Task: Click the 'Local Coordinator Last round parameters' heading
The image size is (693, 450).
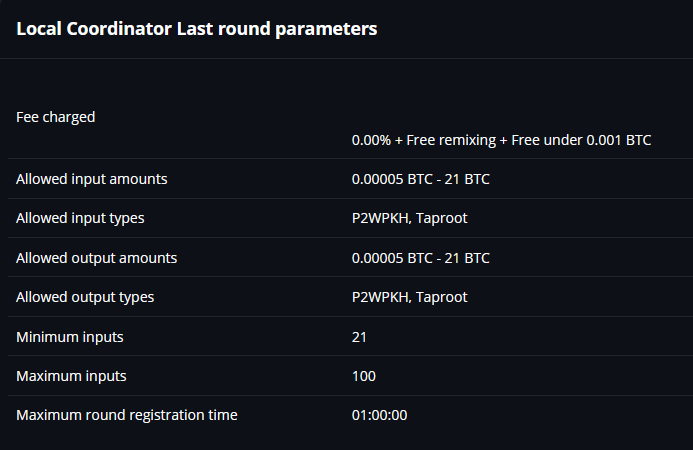Action: tap(196, 29)
